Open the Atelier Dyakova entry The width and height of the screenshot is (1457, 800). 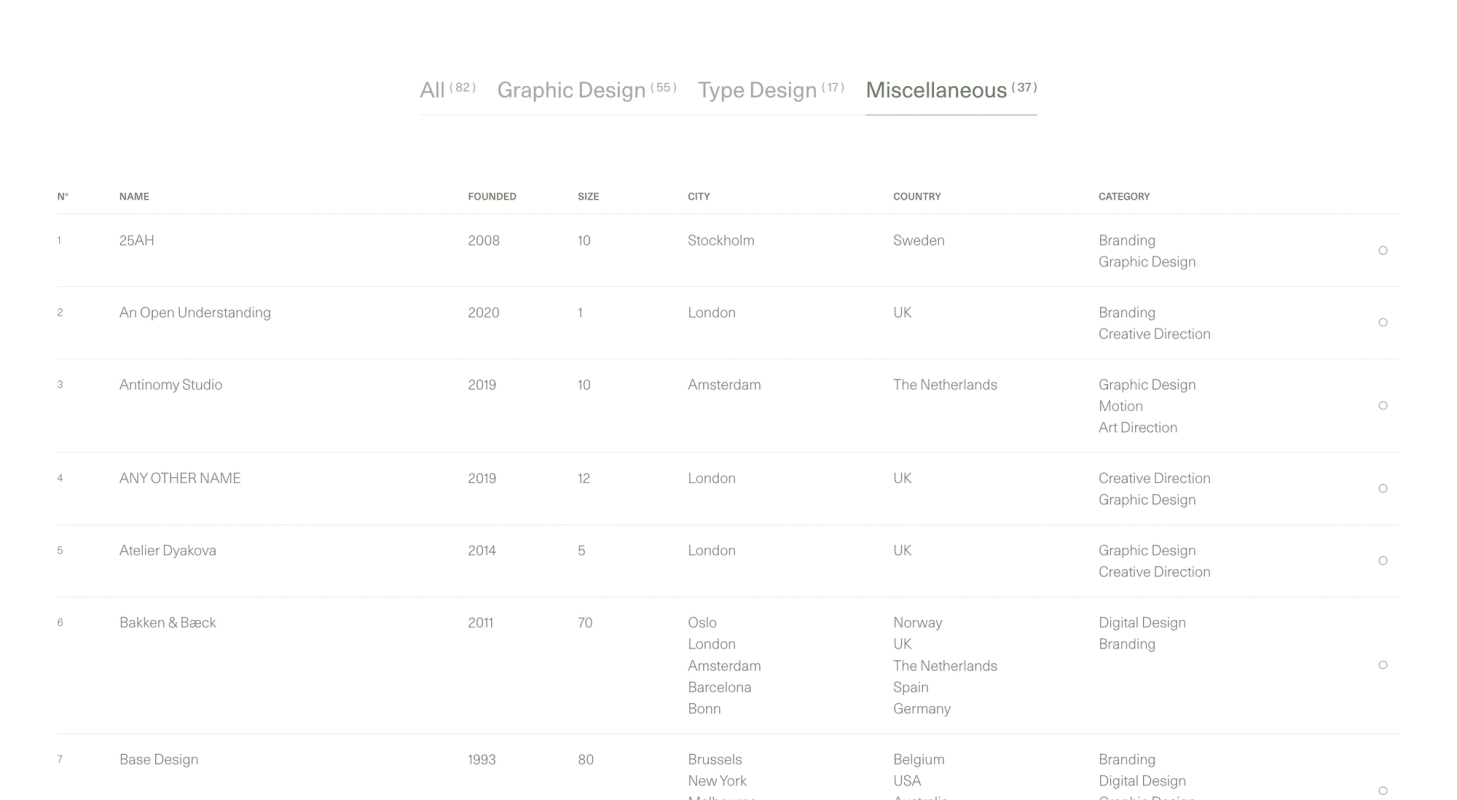[168, 551]
